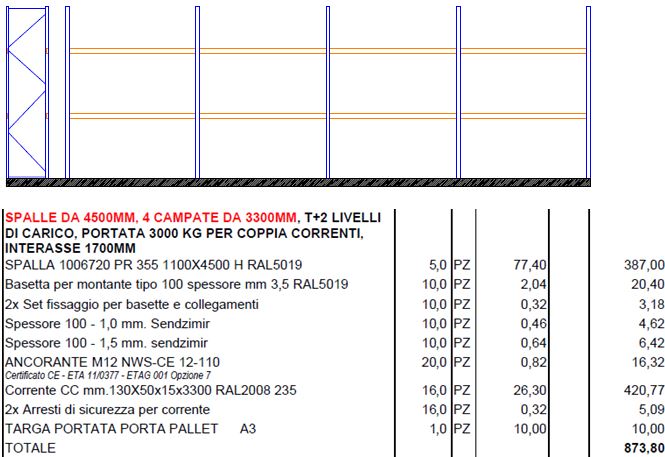Click quantity 1,0 in TARGA row
The height and width of the screenshot is (457, 665).
(x=438, y=429)
